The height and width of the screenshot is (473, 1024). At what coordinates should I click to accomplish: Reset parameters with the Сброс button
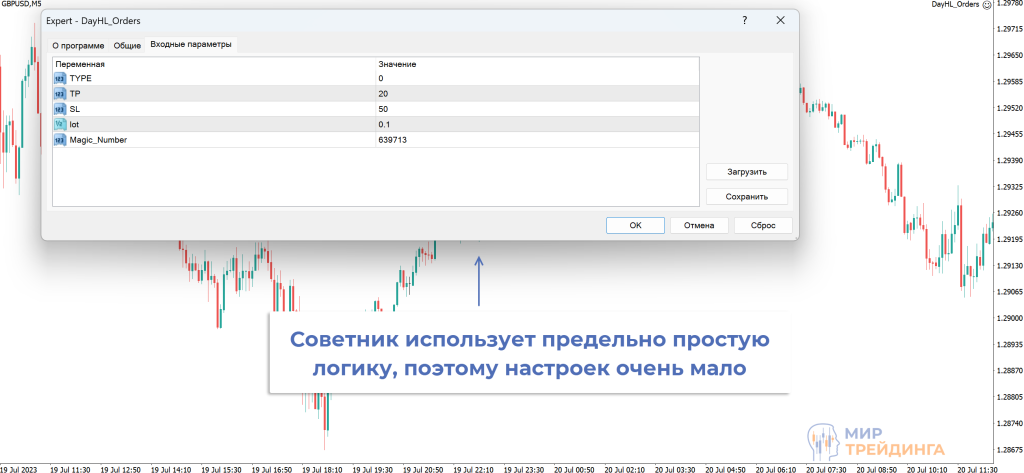point(763,225)
